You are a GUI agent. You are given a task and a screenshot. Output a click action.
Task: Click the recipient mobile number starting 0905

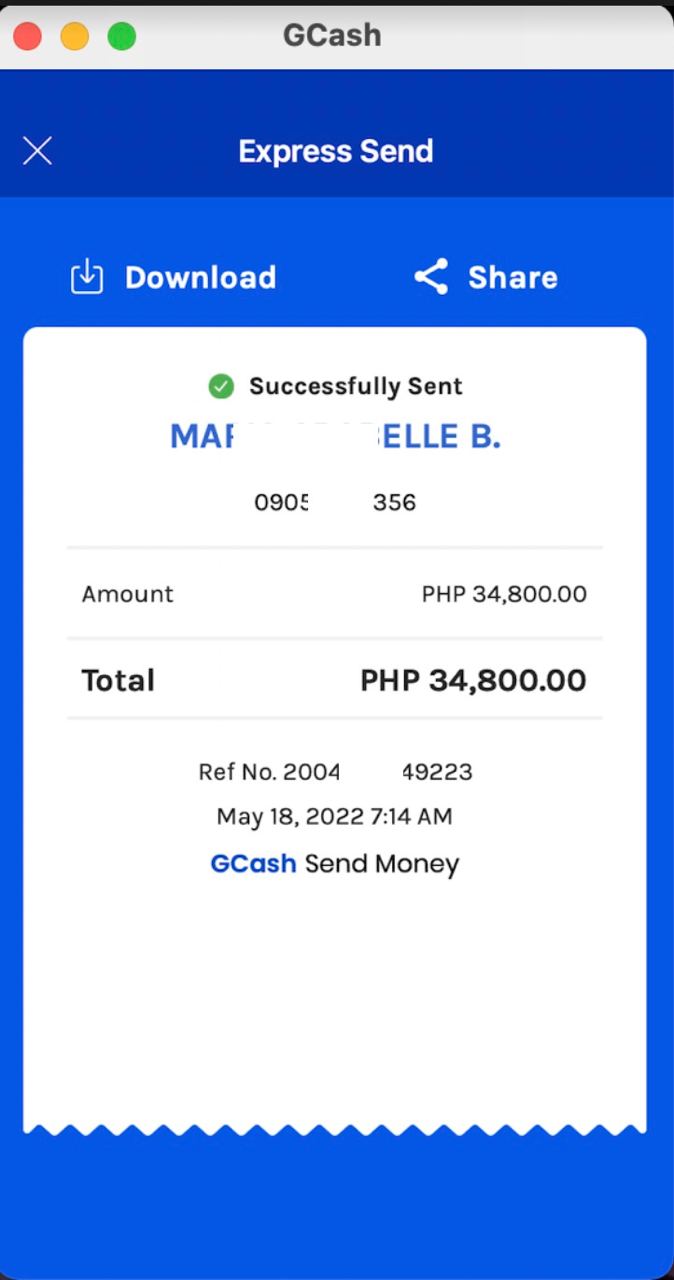[335, 502]
